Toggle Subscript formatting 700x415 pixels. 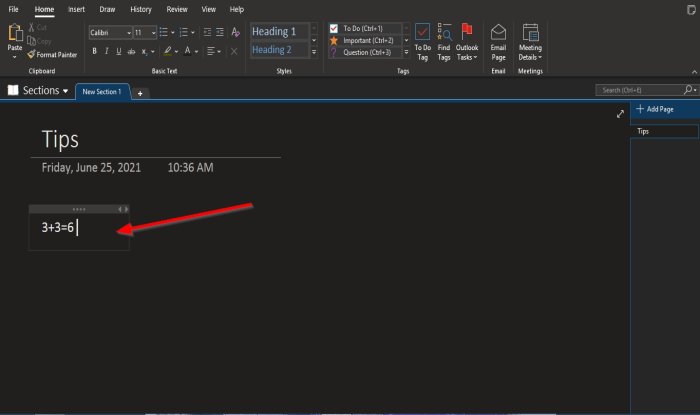pos(144,52)
